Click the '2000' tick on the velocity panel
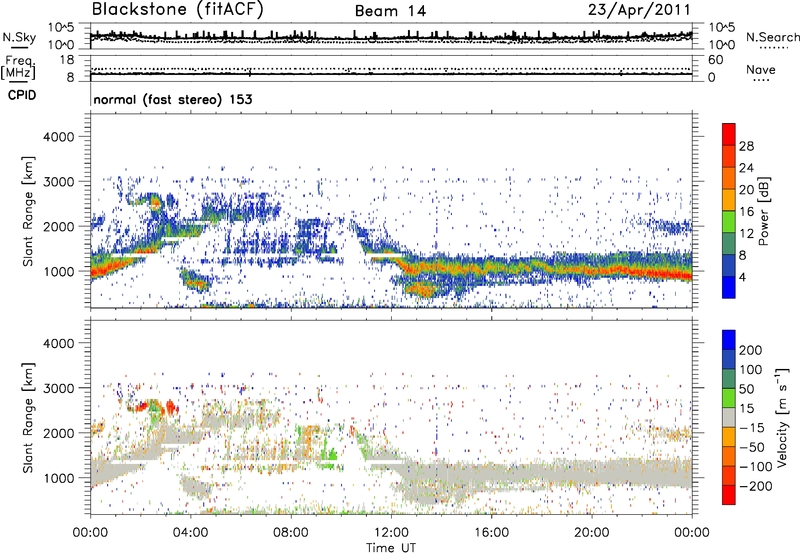This screenshot has height=554, width=800. click(58, 433)
